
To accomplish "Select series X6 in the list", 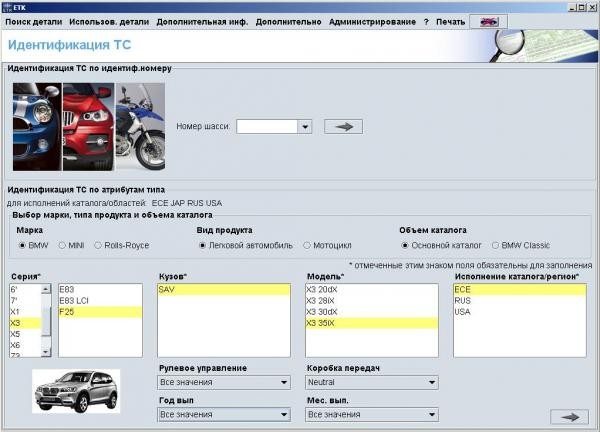I will coord(25,345).
